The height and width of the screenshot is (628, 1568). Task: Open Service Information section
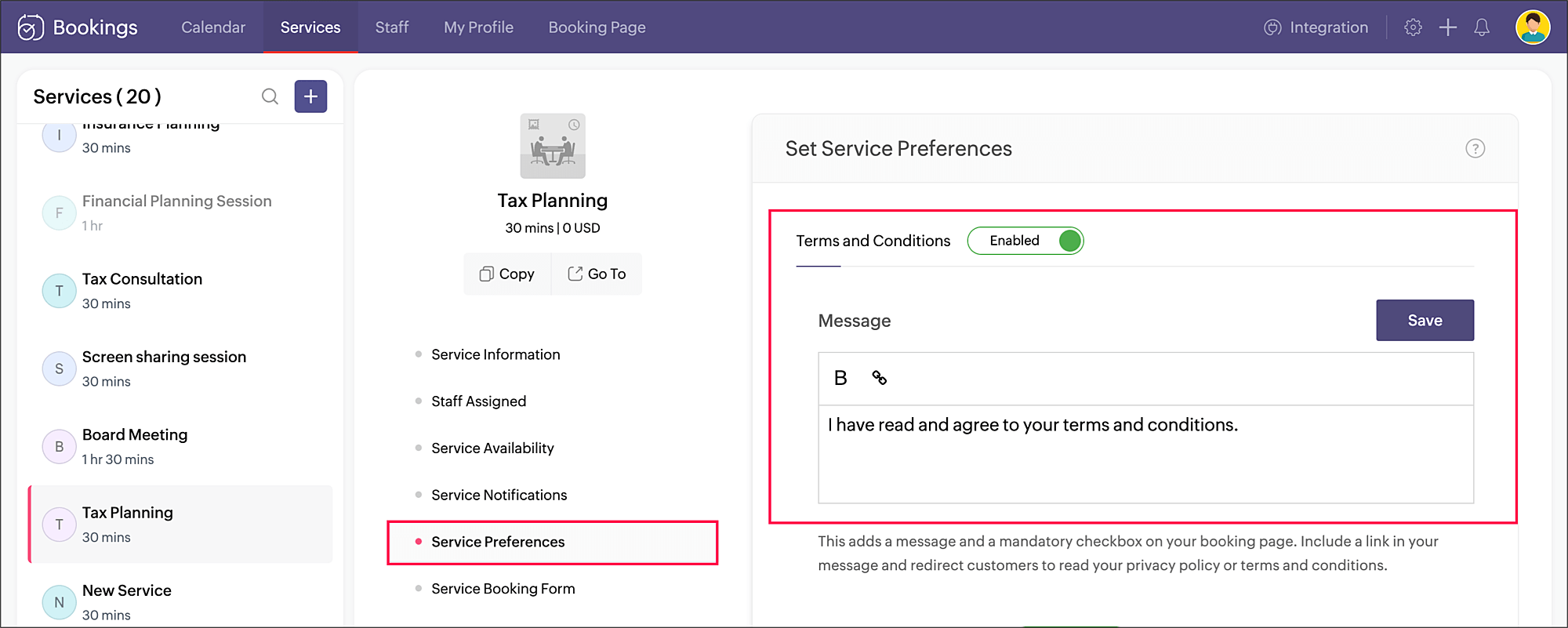(495, 354)
